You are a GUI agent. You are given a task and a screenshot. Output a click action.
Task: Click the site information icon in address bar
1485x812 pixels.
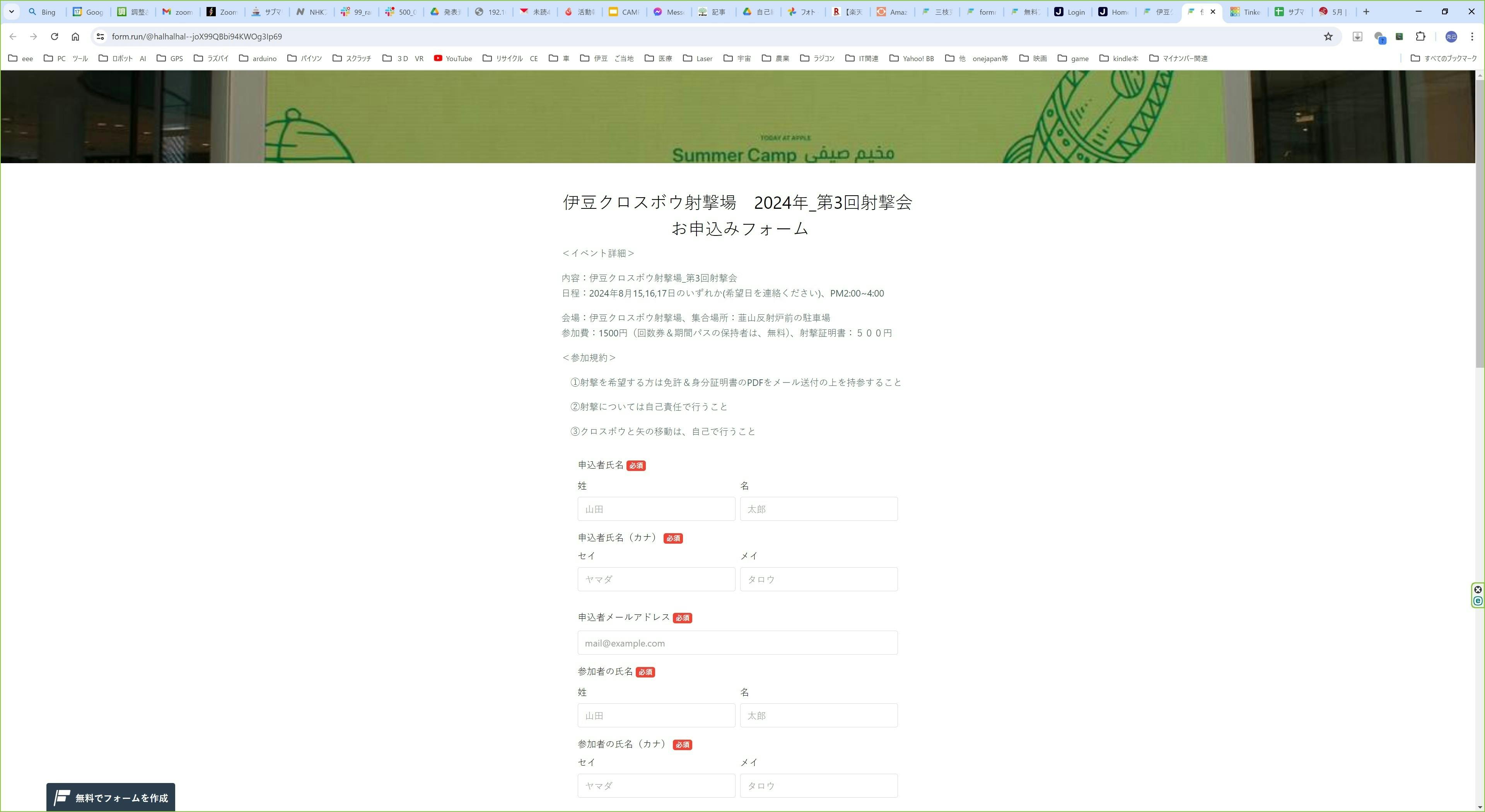pyautogui.click(x=100, y=36)
